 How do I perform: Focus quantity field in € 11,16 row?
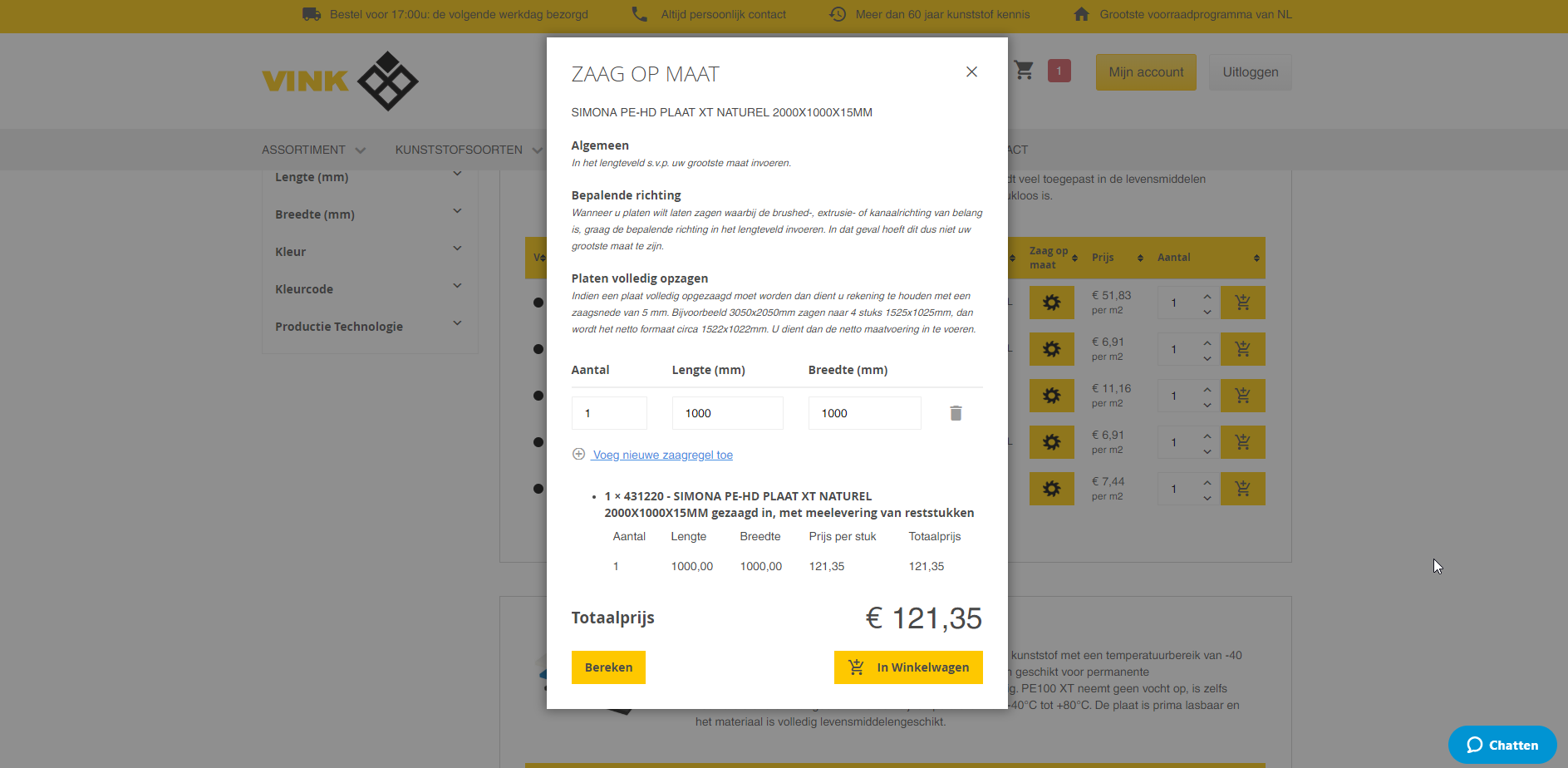click(x=1178, y=396)
